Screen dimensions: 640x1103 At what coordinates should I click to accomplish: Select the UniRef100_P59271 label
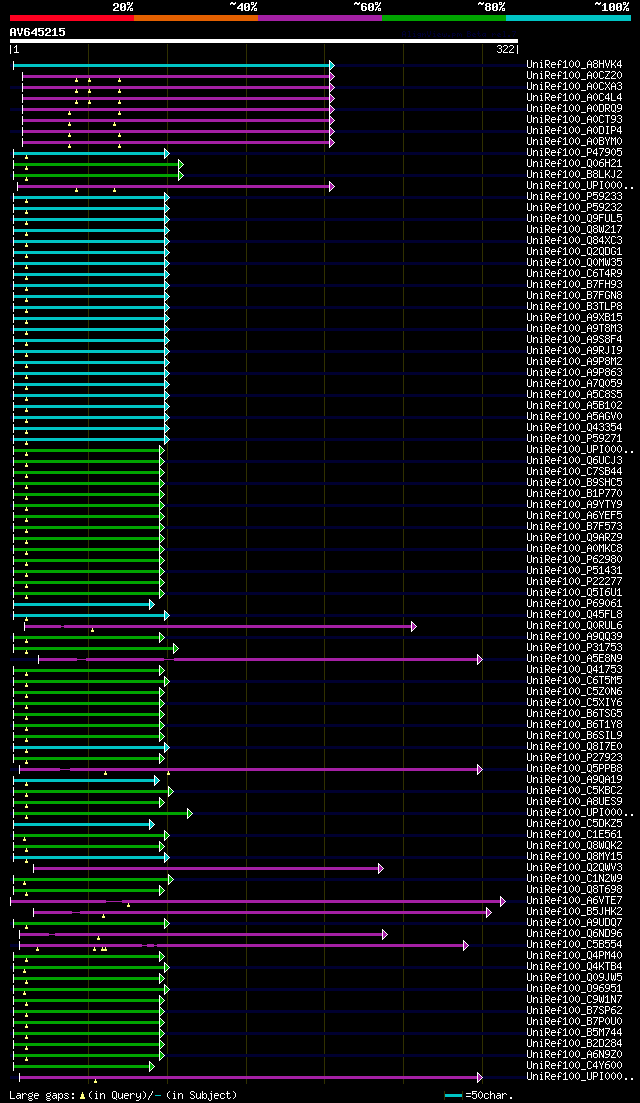pos(574,439)
